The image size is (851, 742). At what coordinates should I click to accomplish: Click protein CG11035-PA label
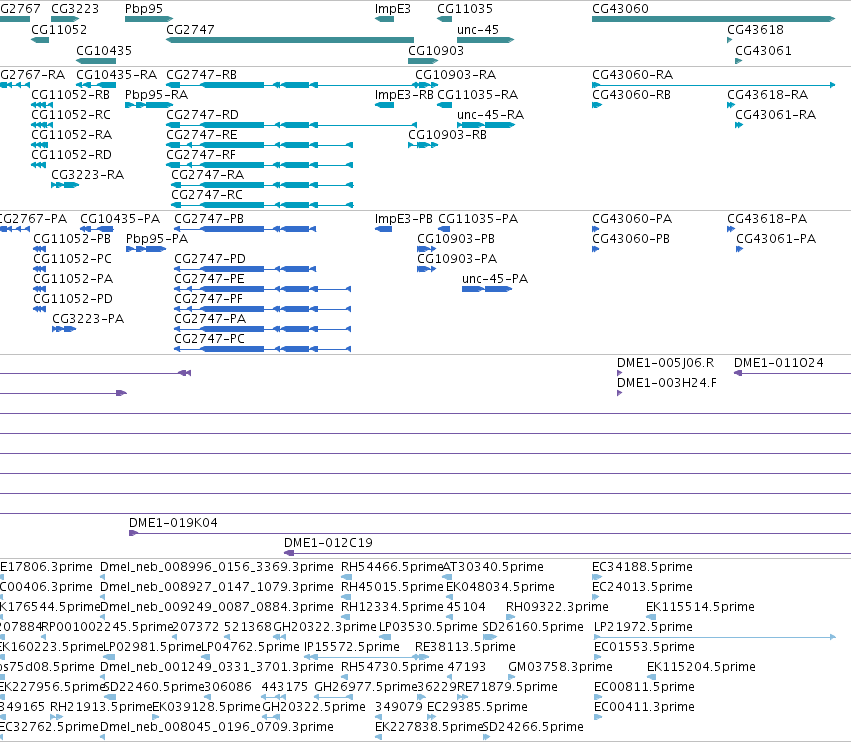coord(478,219)
